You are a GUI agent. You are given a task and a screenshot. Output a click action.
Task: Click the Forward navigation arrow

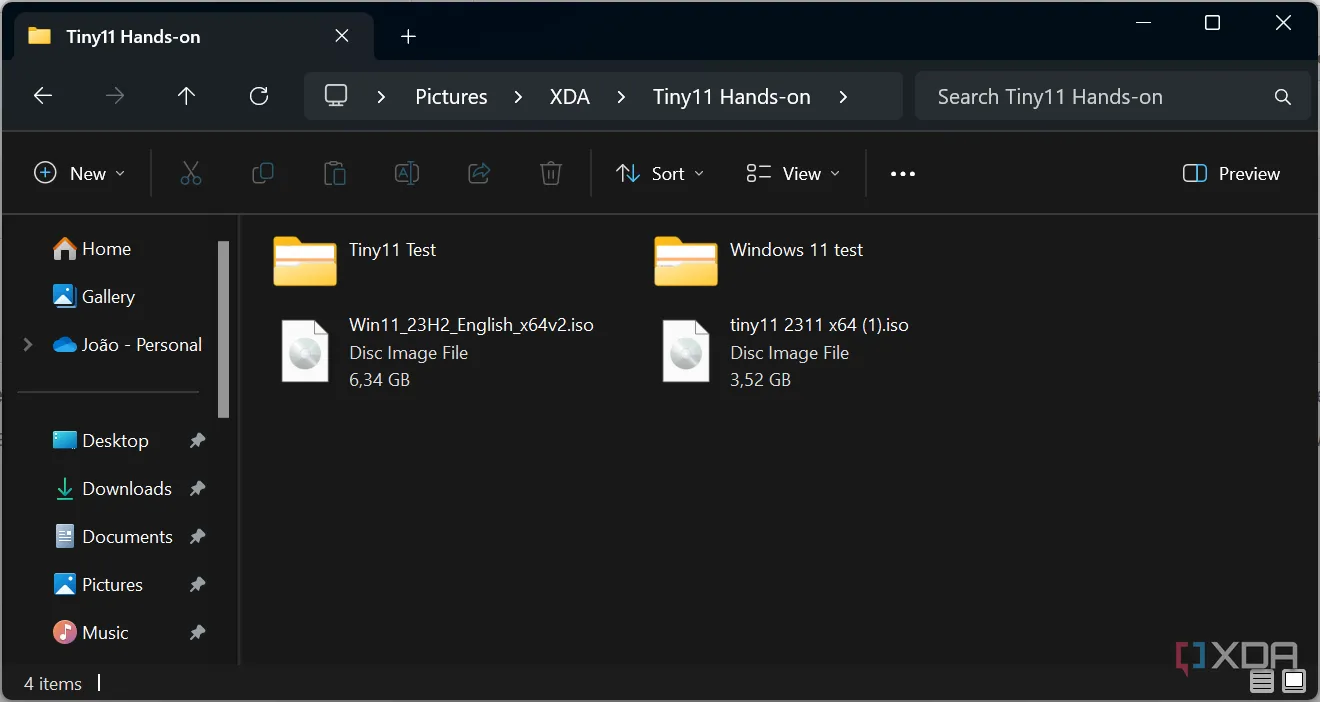115,96
